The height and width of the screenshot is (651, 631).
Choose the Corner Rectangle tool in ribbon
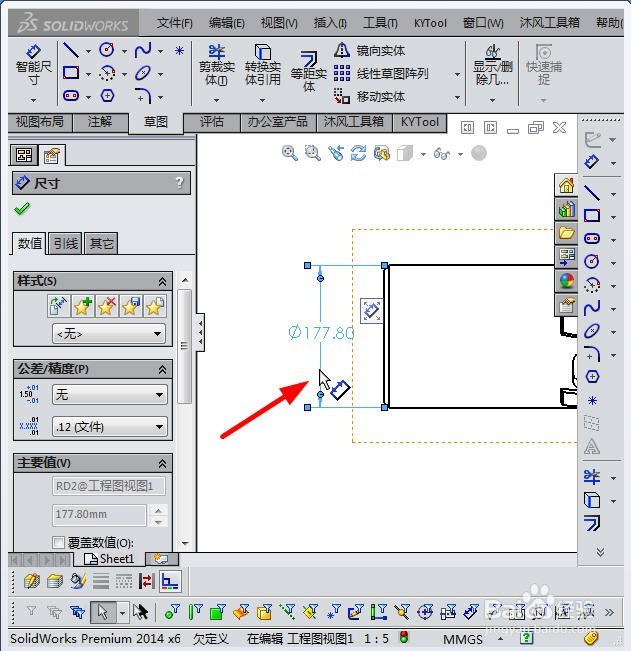click(71, 73)
